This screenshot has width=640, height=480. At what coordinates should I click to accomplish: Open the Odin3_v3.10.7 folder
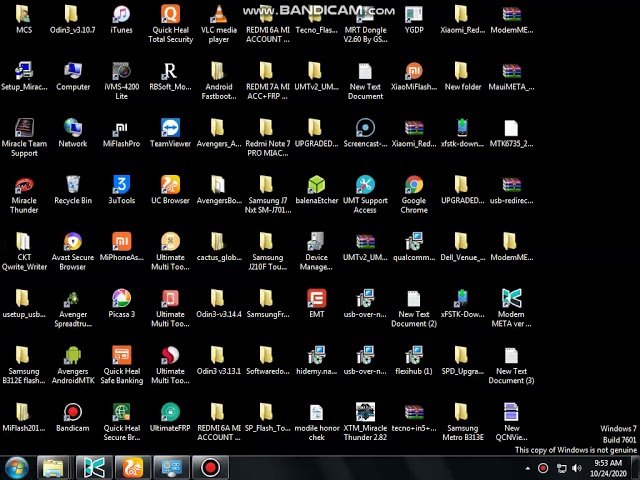pyautogui.click(x=73, y=20)
